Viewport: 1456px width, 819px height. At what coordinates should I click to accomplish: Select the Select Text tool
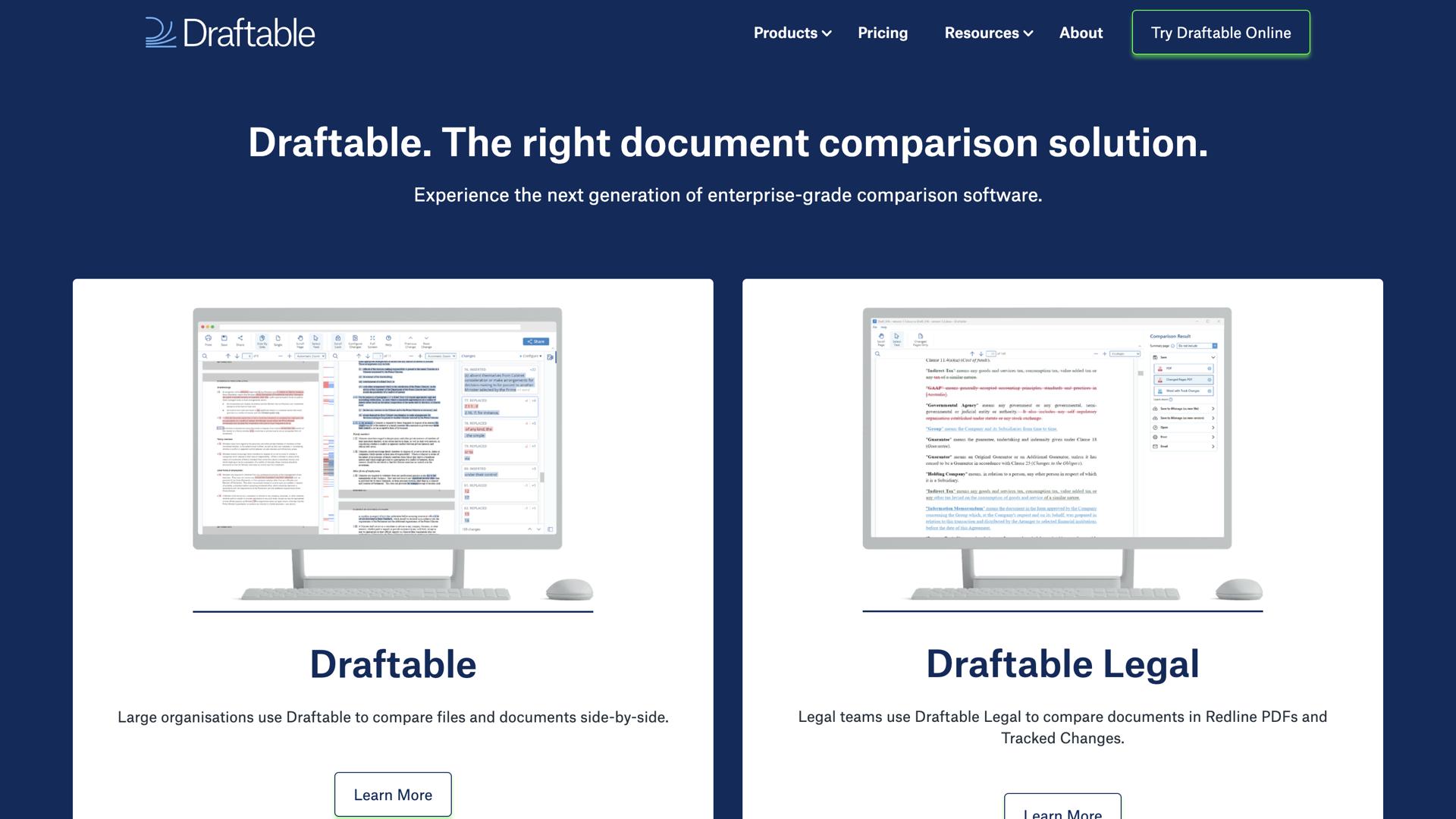coord(315,340)
